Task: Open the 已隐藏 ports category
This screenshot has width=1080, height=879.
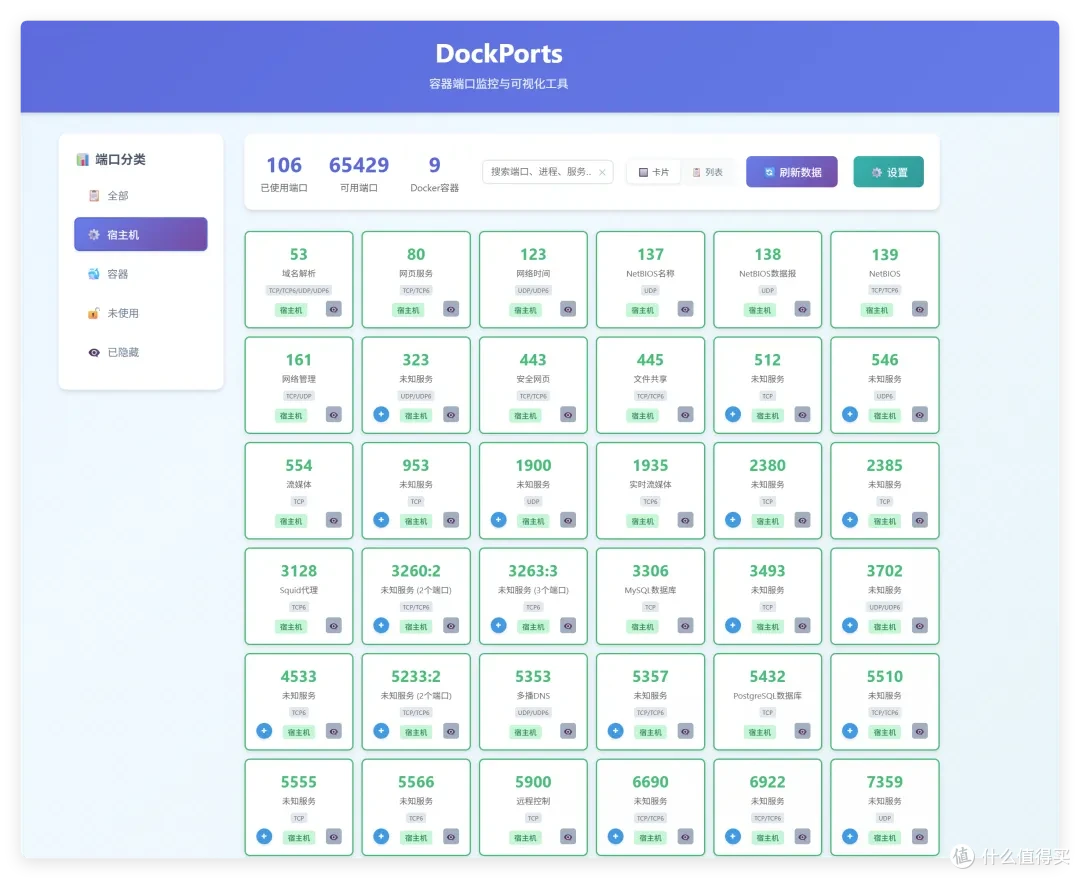Action: coord(141,352)
